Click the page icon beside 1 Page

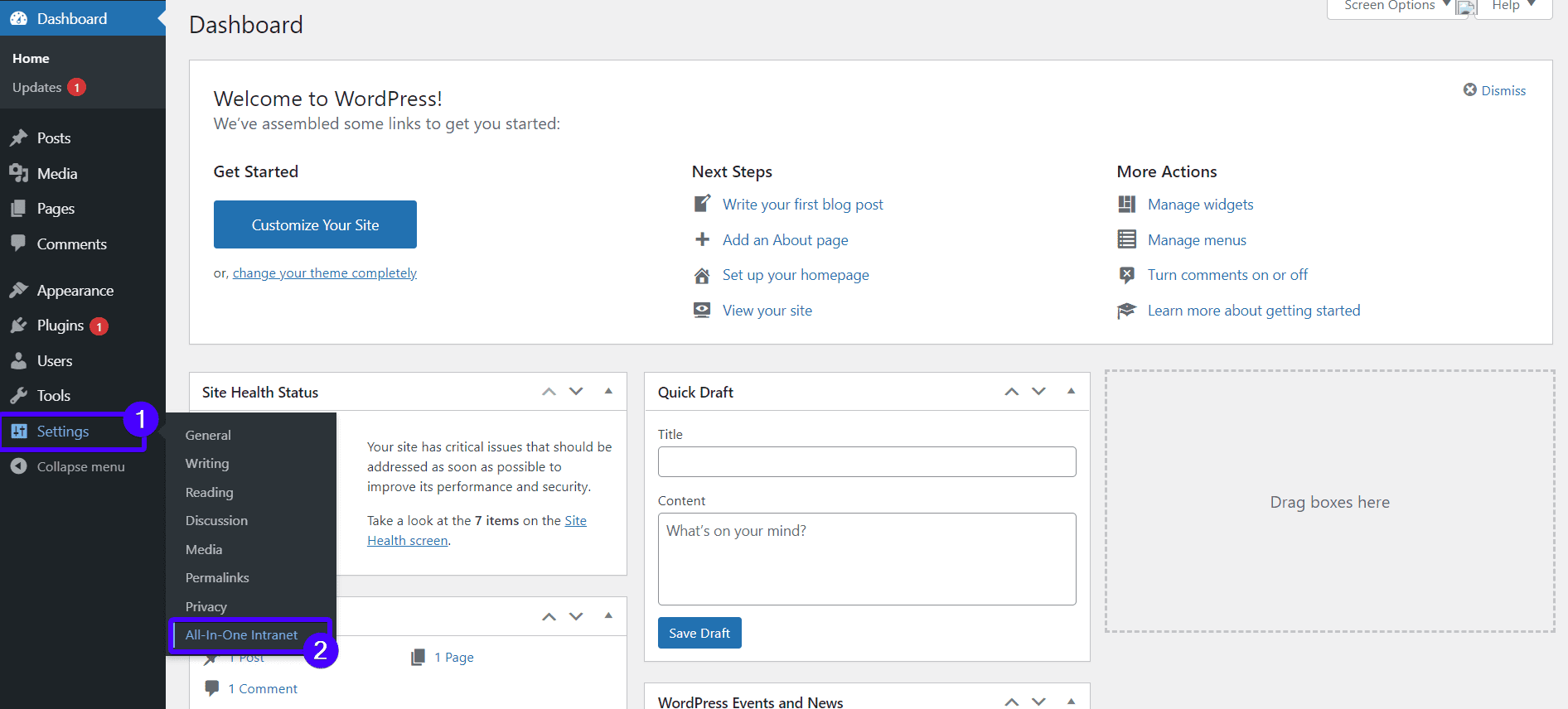click(419, 657)
